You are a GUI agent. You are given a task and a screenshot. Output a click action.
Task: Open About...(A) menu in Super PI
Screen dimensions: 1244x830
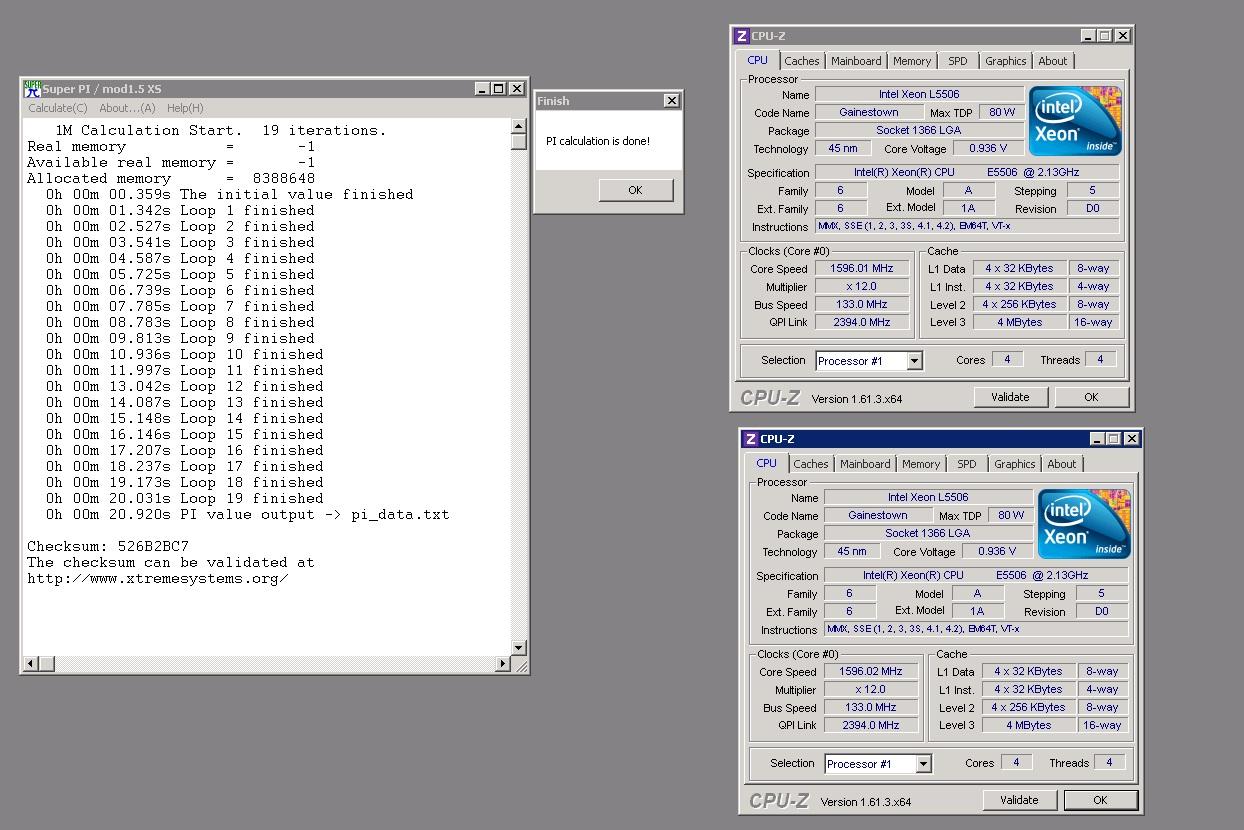point(127,108)
